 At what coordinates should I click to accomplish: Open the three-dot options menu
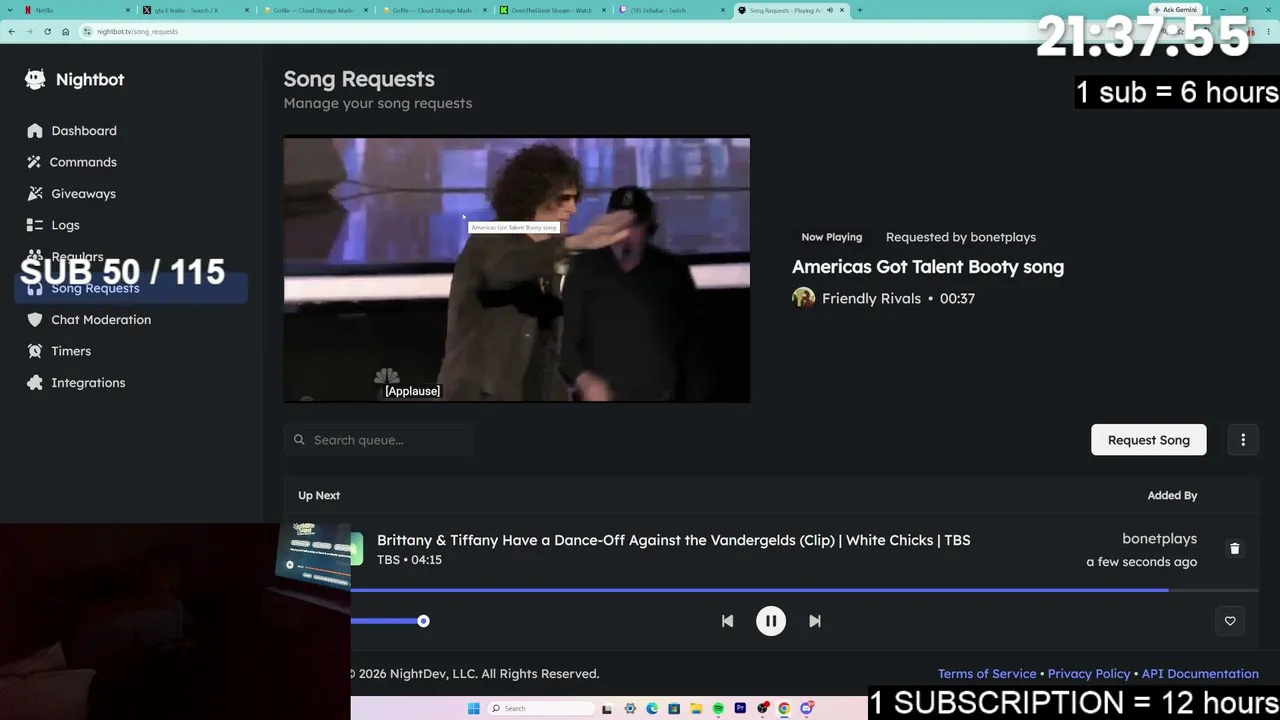[x=1243, y=440]
